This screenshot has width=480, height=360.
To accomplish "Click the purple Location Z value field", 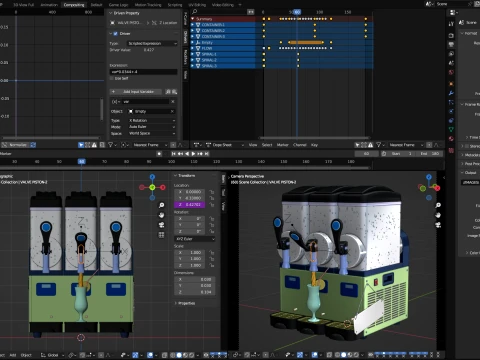I will [189, 205].
